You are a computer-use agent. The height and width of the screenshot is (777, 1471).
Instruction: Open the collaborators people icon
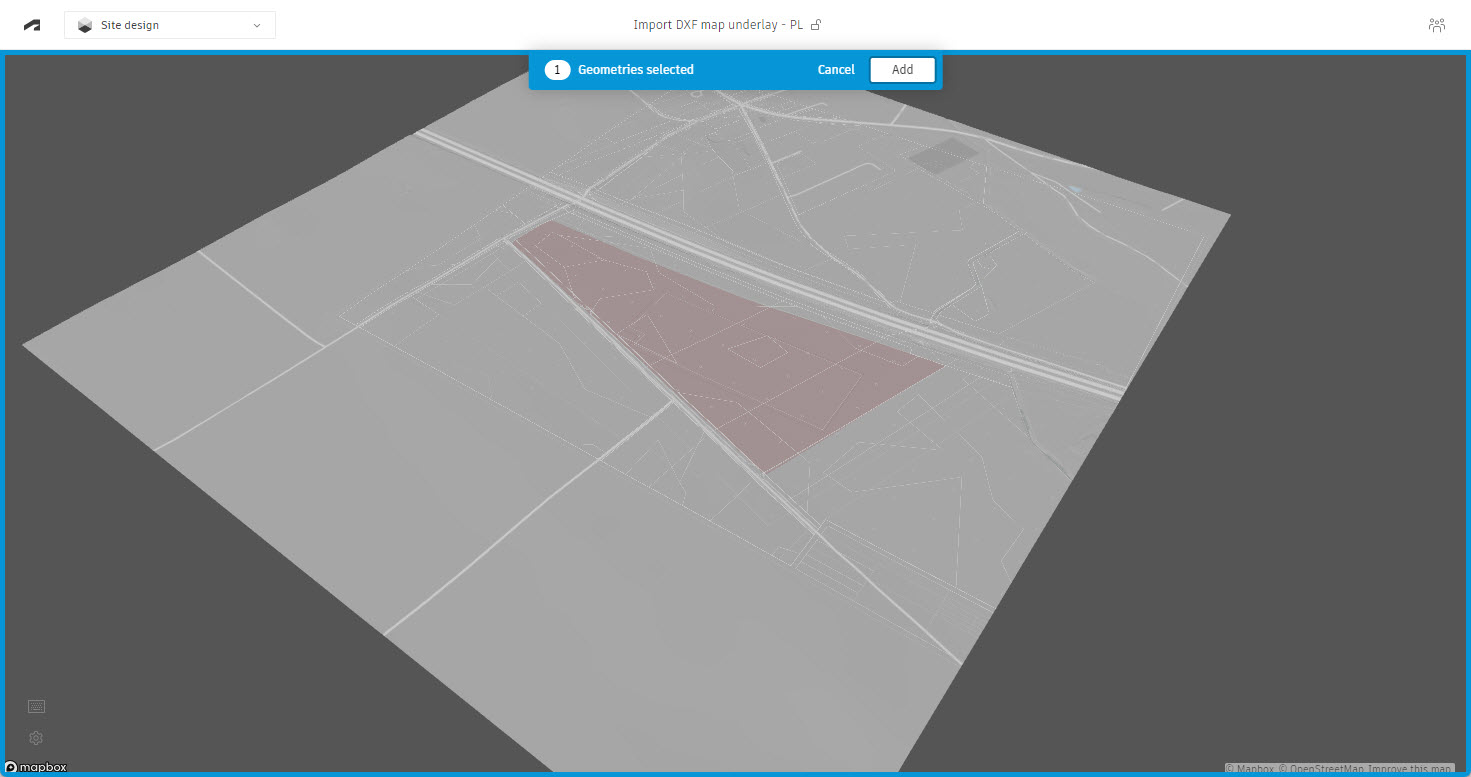(x=1437, y=25)
